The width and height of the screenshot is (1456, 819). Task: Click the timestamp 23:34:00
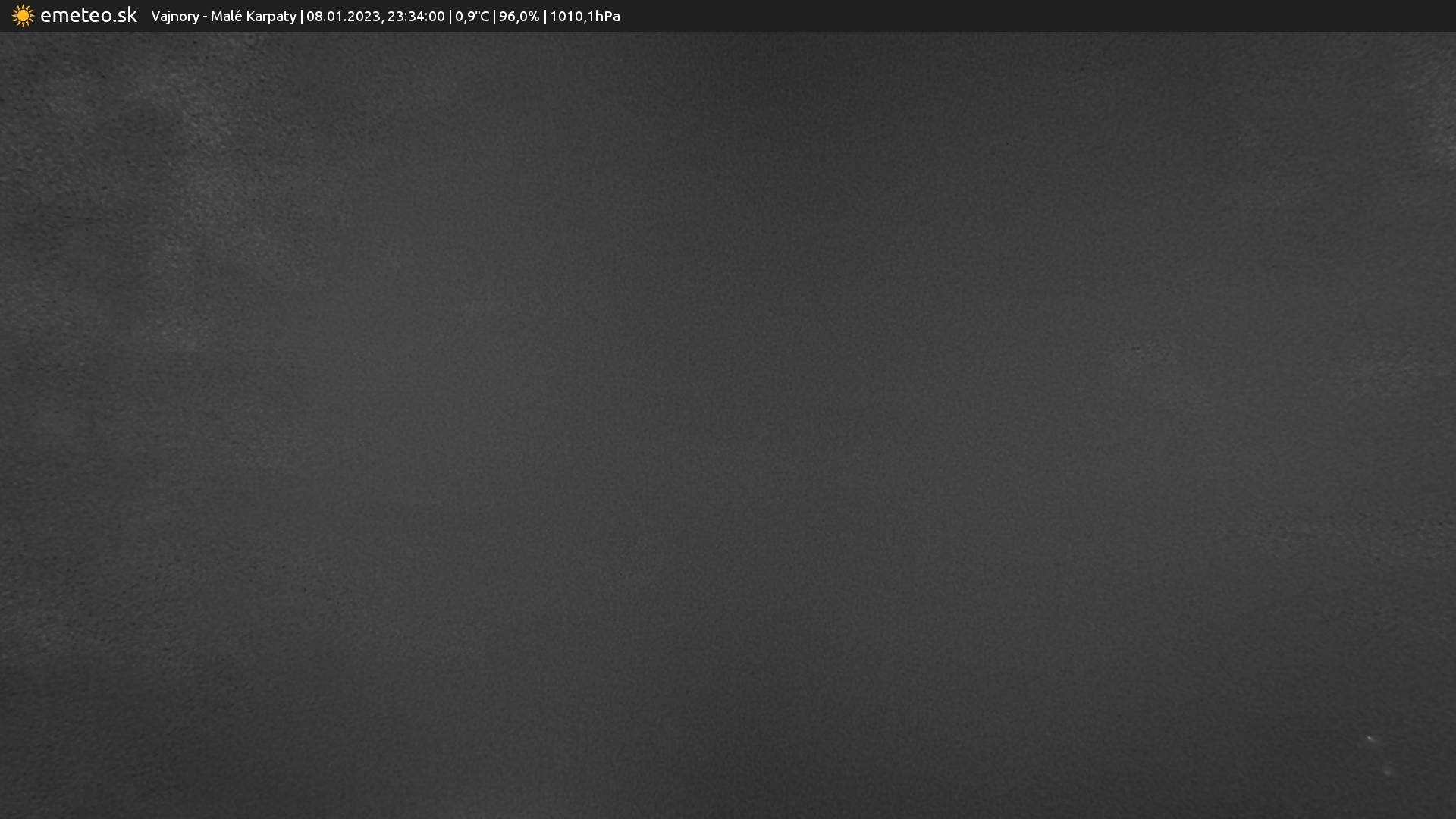click(416, 17)
